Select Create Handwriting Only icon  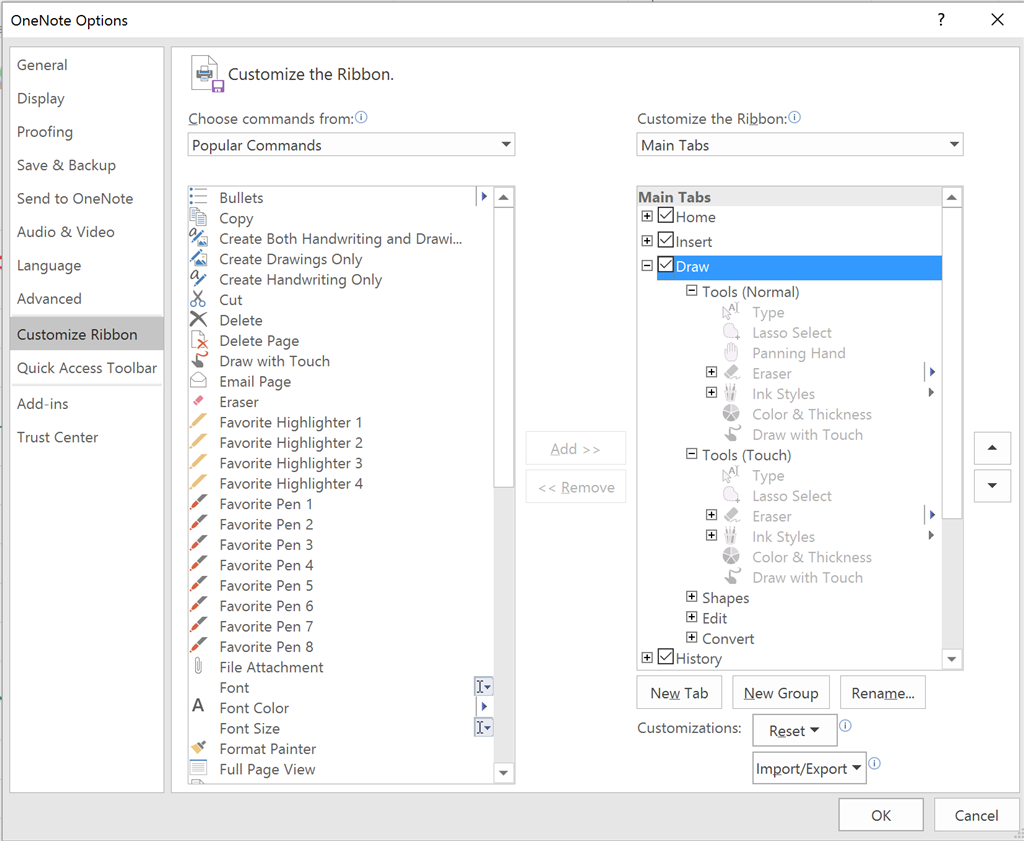tap(199, 279)
